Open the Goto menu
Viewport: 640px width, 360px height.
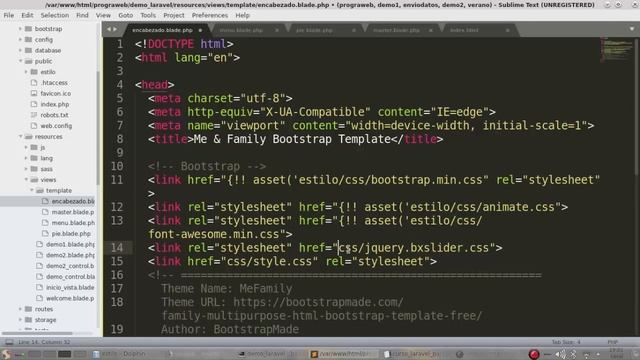tap(126, 15)
